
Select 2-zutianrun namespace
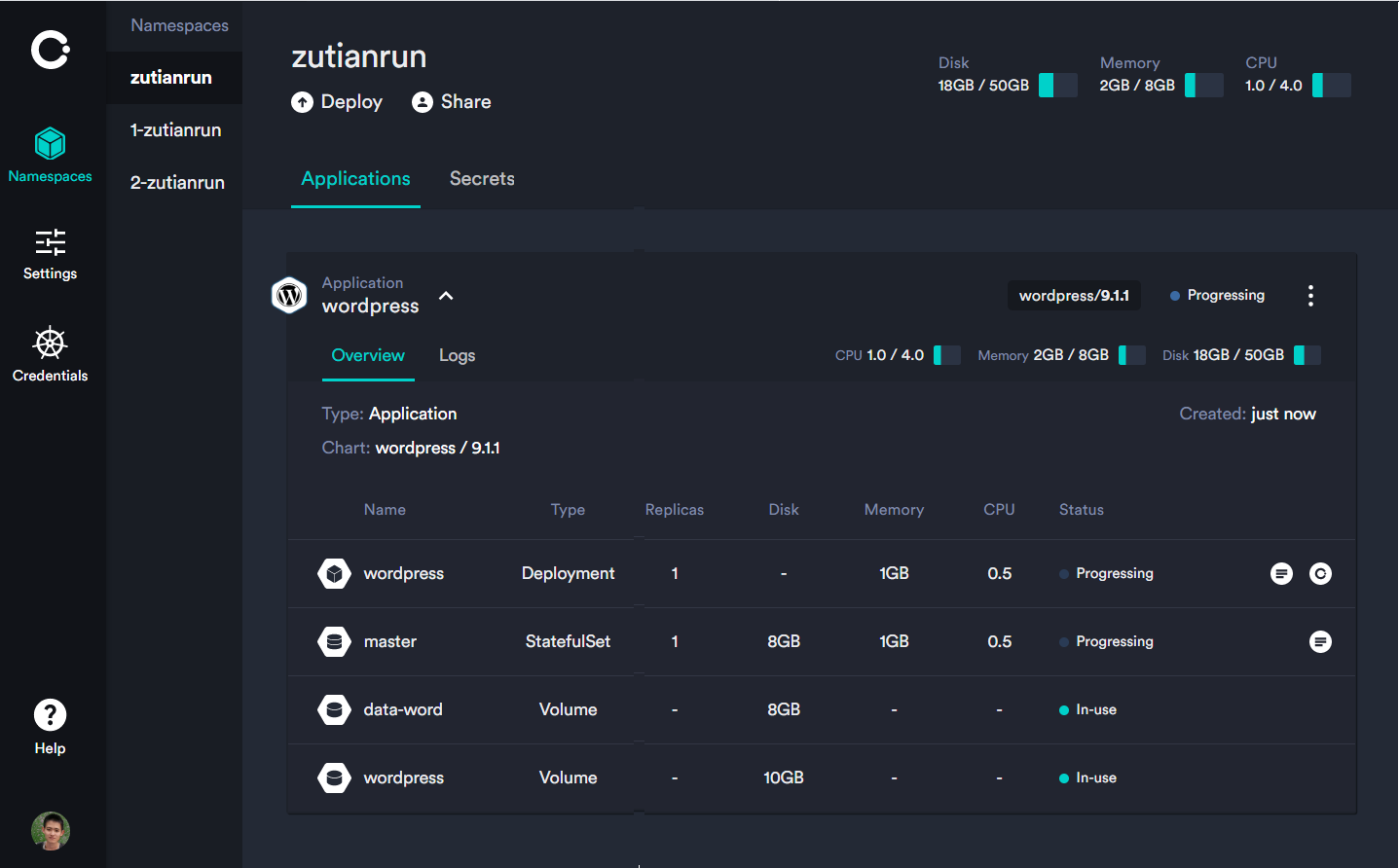pos(174,183)
